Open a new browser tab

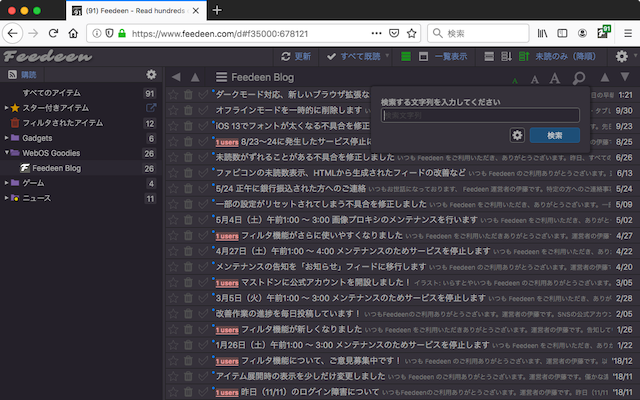(x=217, y=10)
